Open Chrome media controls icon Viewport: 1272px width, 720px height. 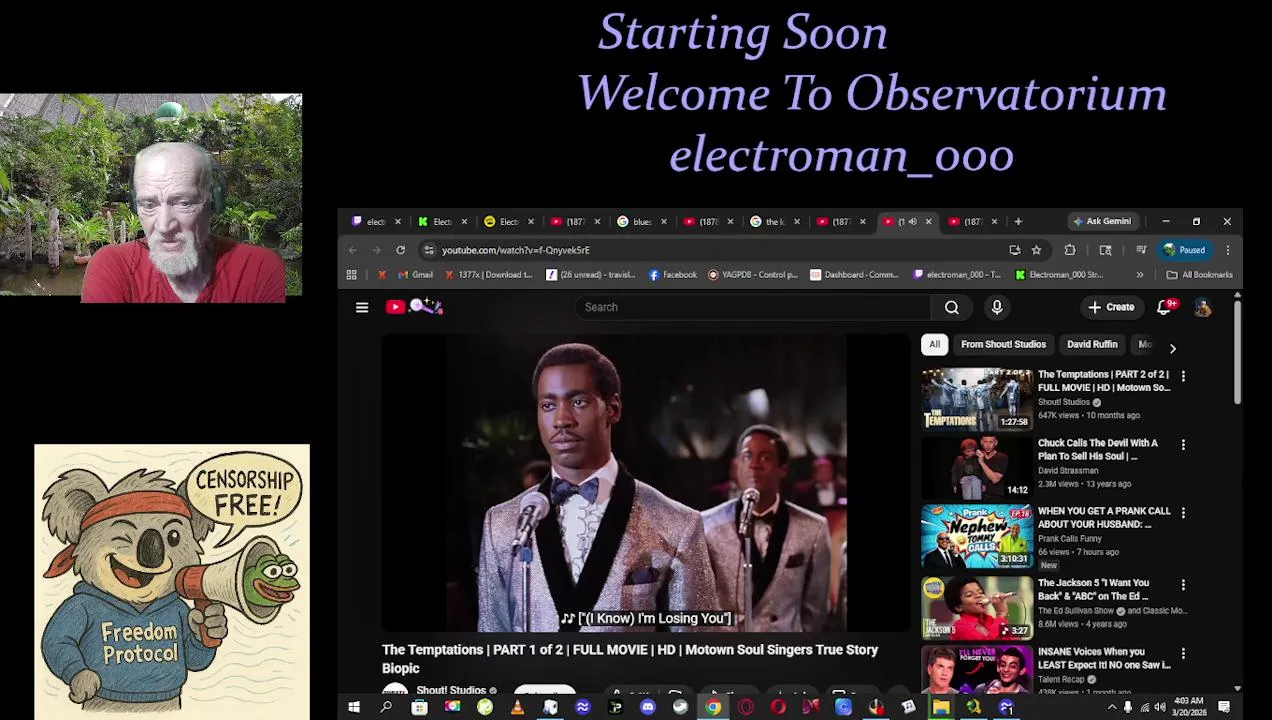(1141, 250)
